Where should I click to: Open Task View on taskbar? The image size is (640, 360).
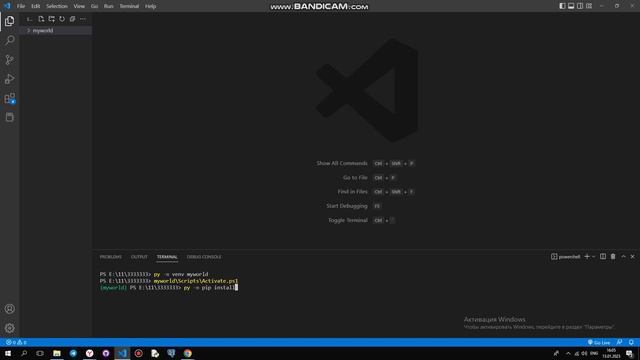click(x=40, y=353)
